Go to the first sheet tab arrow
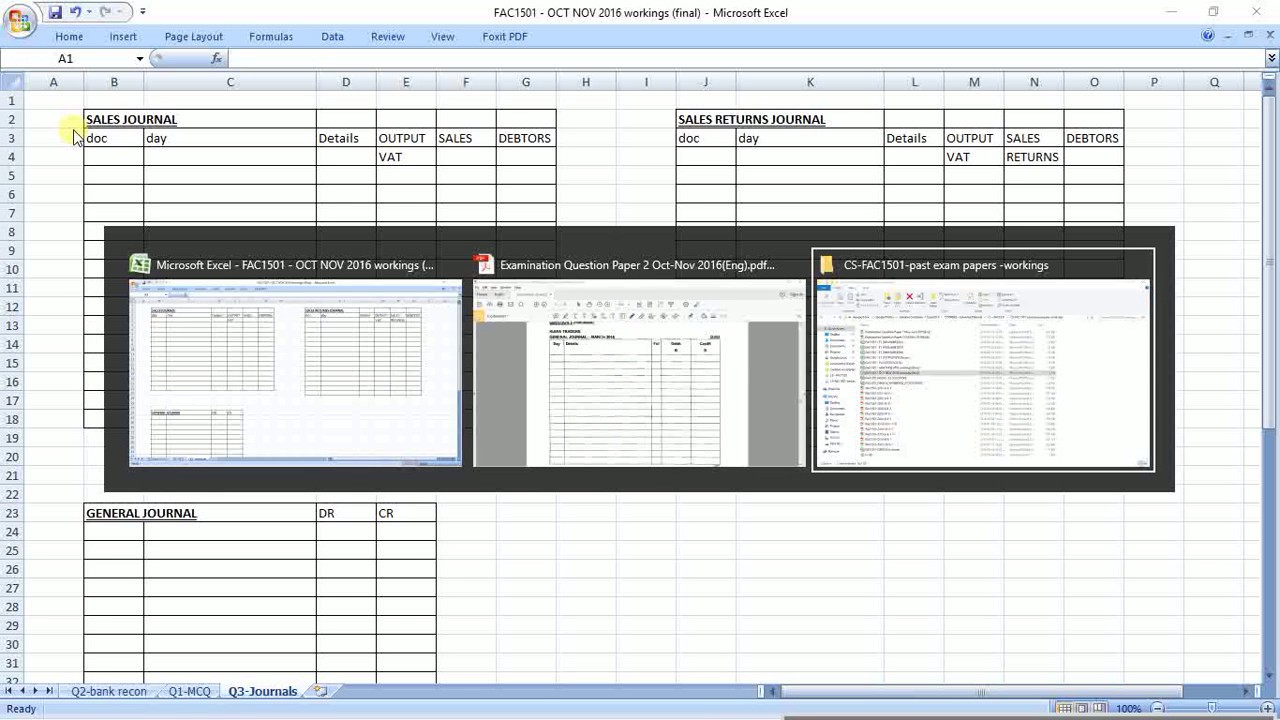 click(x=9, y=691)
